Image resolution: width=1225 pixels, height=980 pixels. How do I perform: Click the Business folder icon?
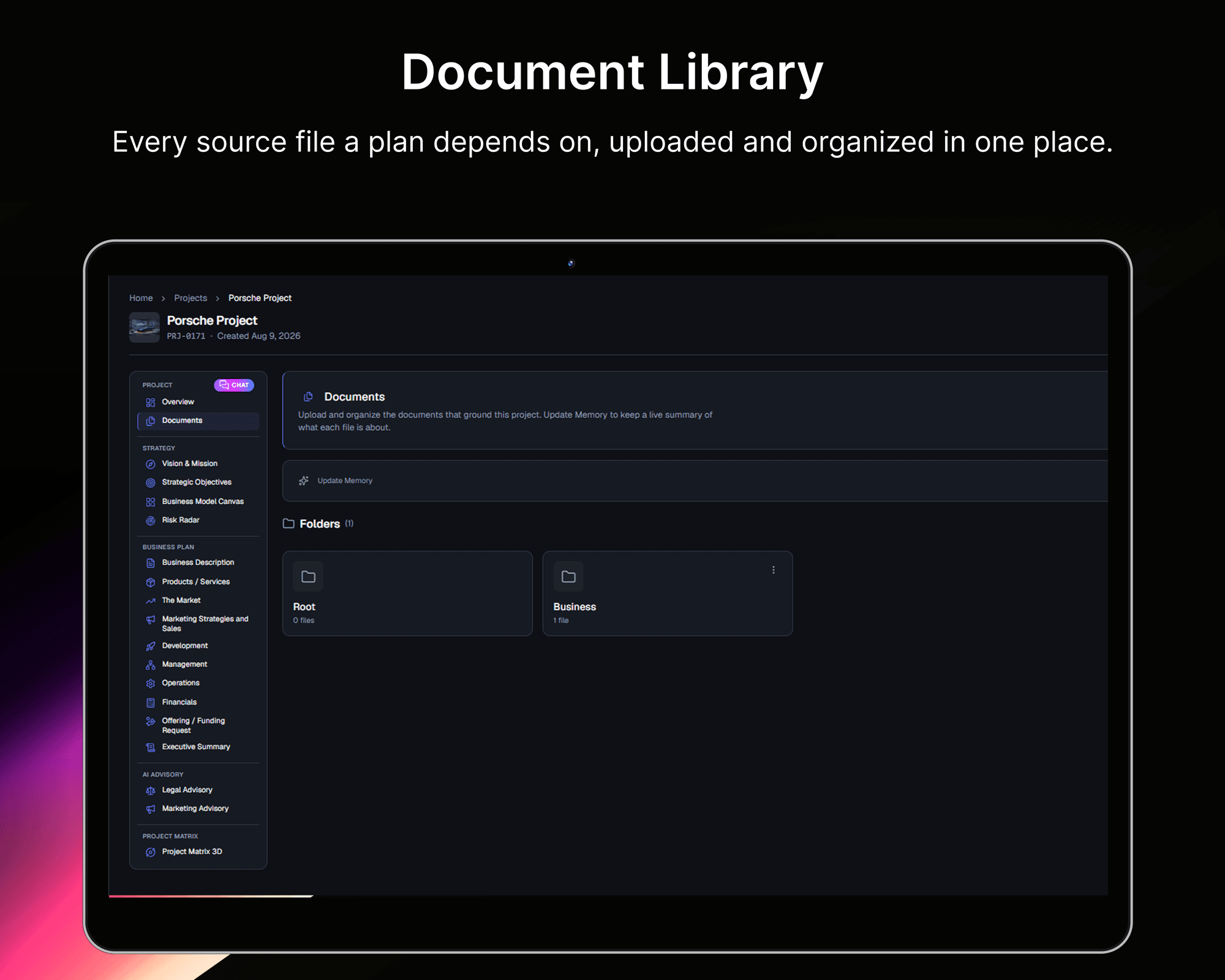tap(568, 576)
